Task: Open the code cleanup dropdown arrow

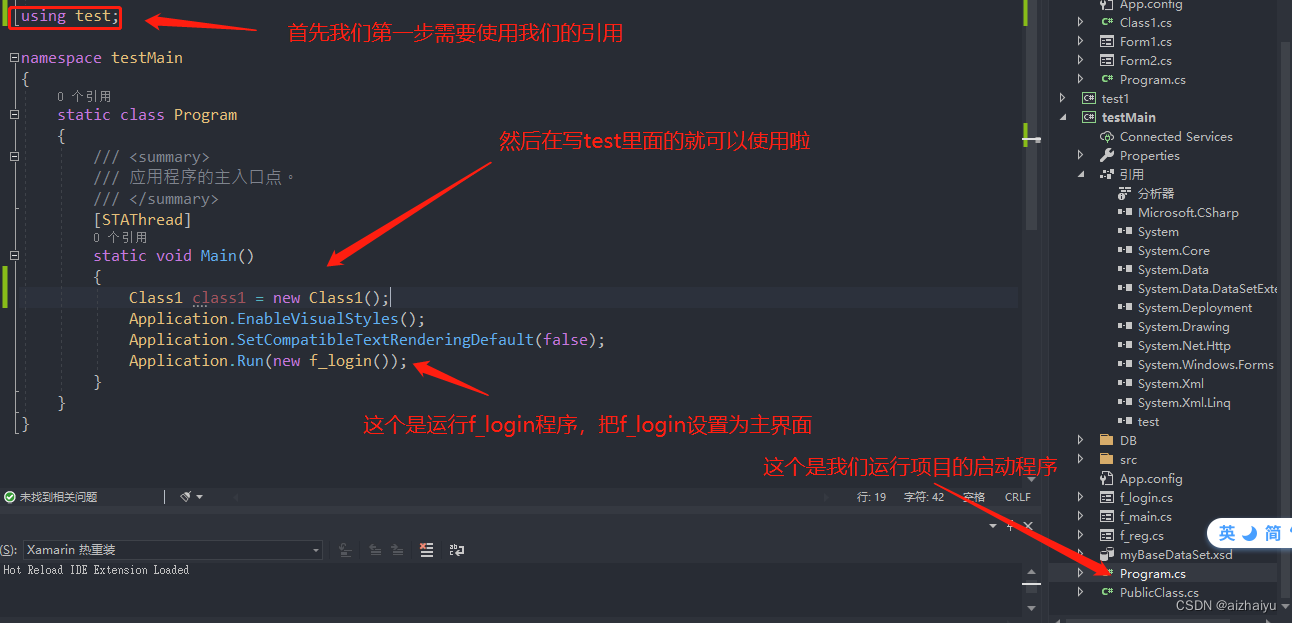Action: (x=200, y=497)
